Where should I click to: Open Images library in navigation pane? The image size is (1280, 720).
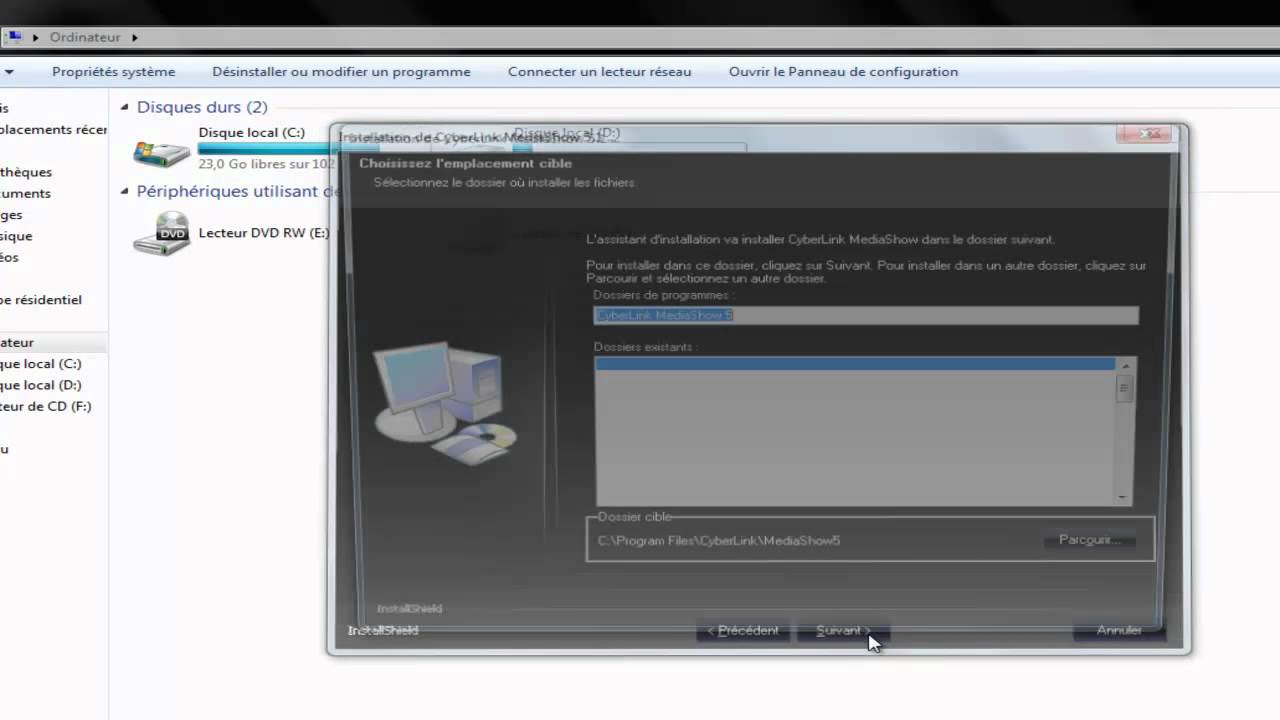pos(11,215)
